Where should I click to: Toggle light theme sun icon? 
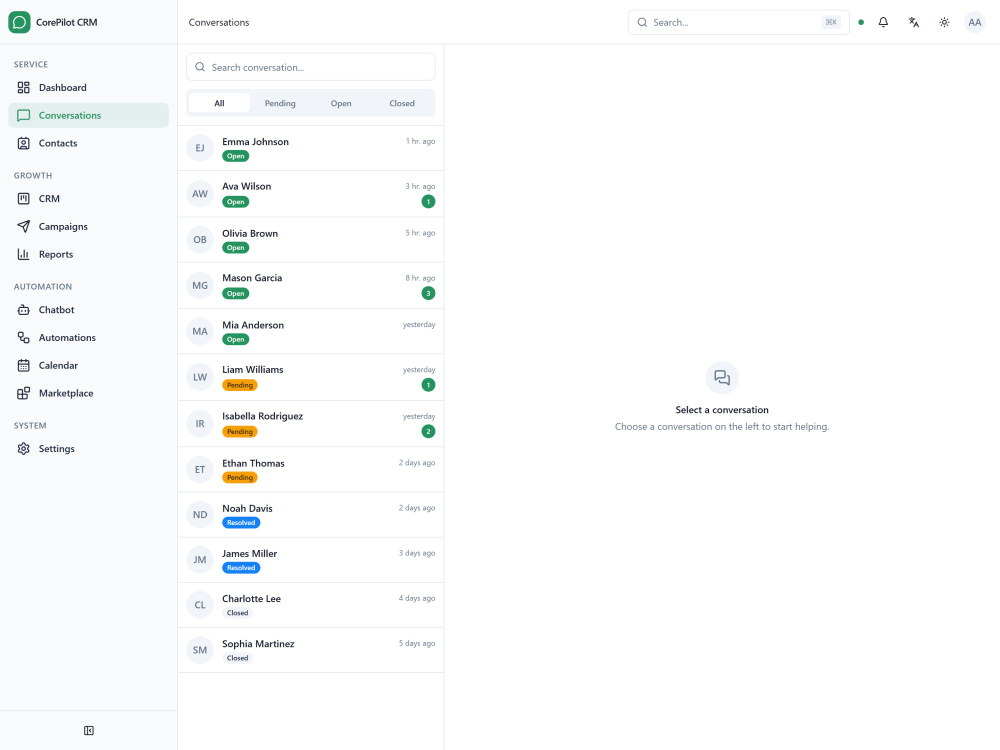point(945,22)
